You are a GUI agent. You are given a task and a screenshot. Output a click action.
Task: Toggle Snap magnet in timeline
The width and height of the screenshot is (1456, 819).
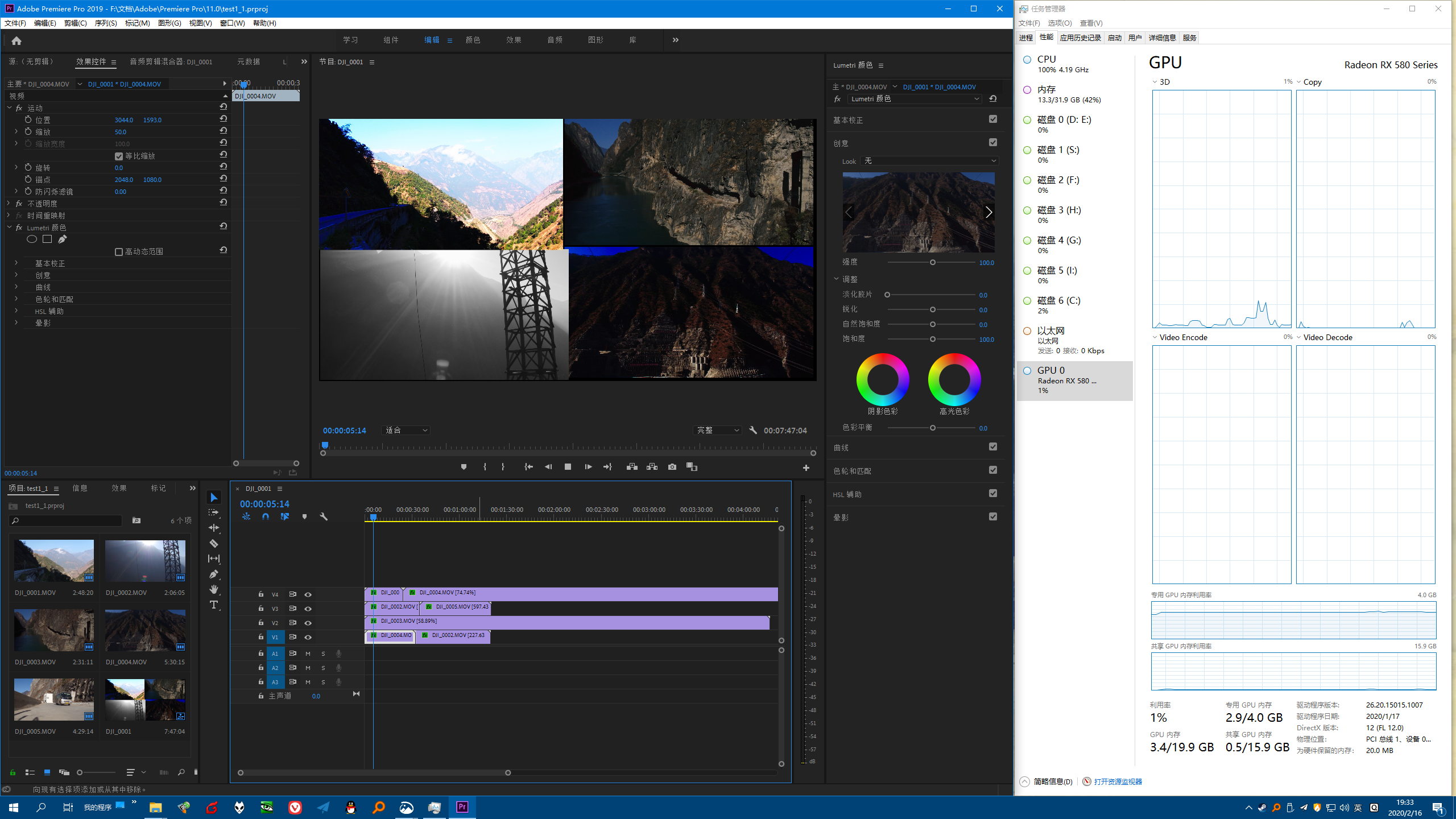pyautogui.click(x=266, y=516)
